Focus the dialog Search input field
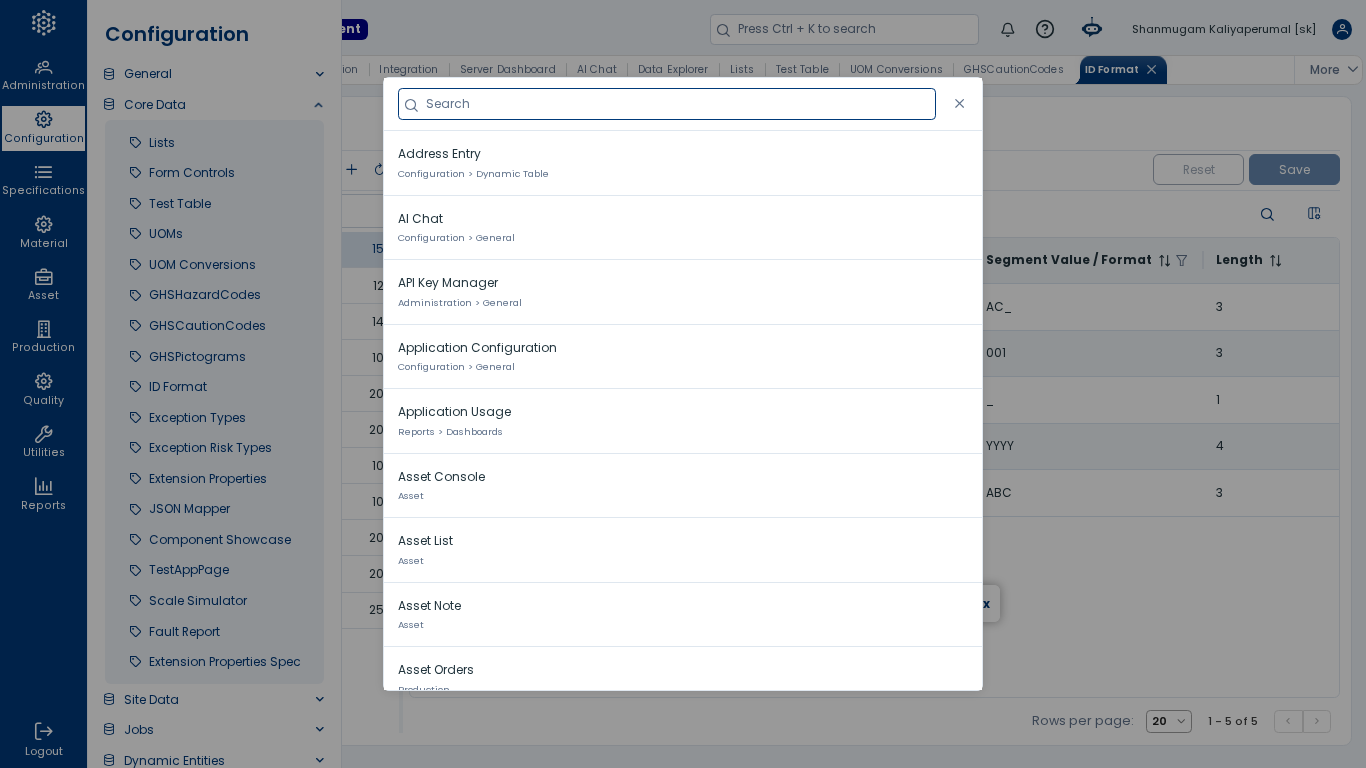Screen dimensions: 1366x768 pos(667,104)
